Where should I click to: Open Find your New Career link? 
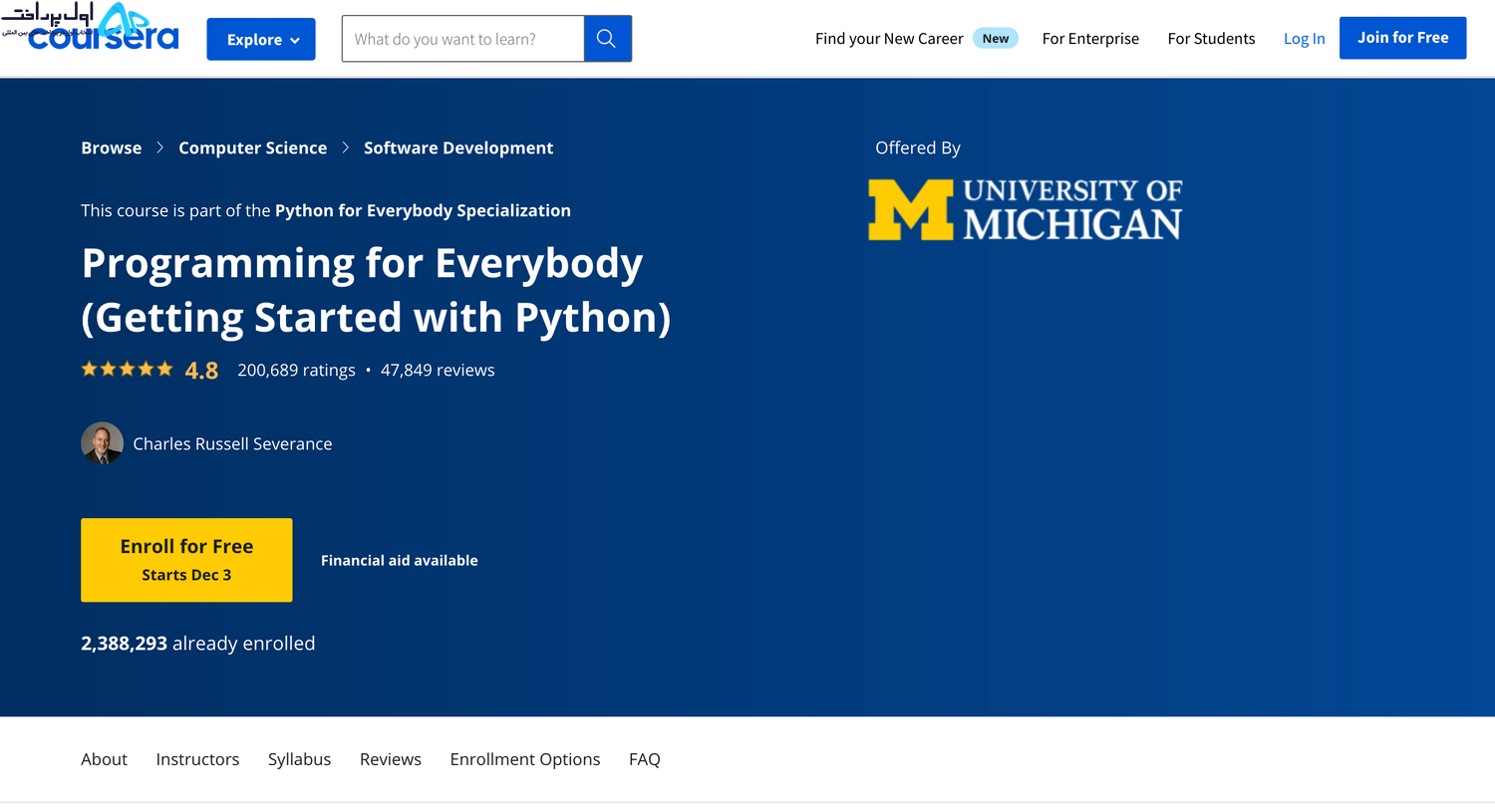pos(889,39)
